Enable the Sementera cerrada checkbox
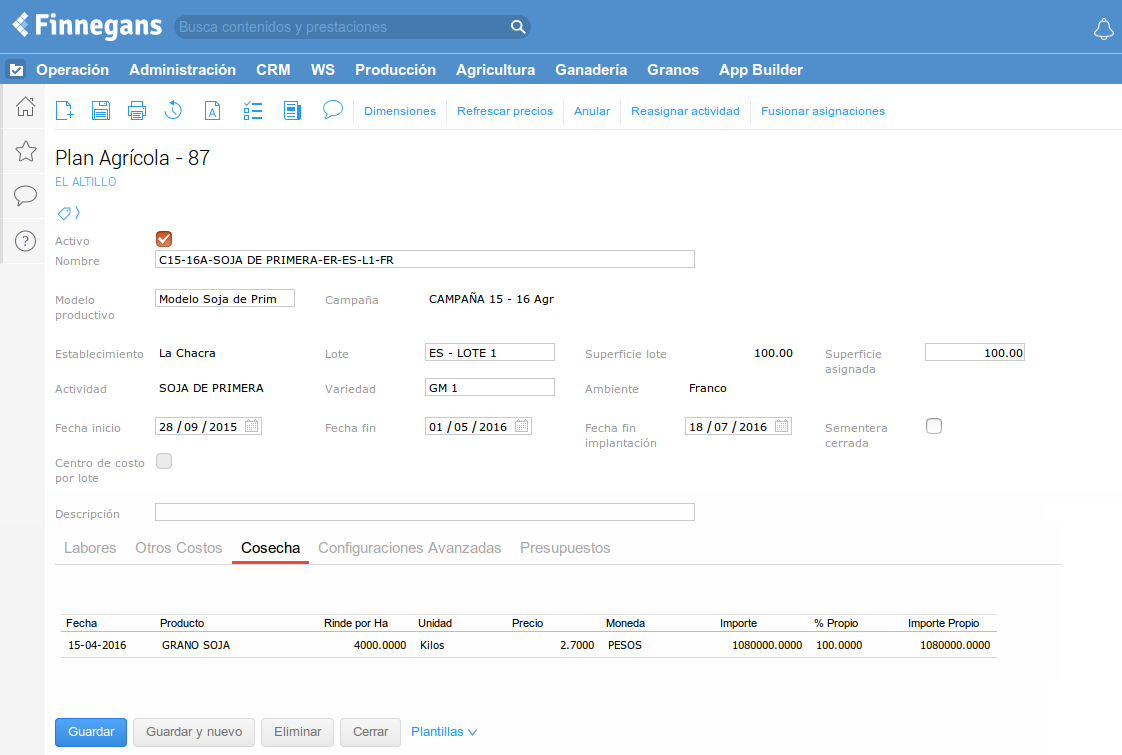Screen dimensions: 1122x755 tap(934, 426)
